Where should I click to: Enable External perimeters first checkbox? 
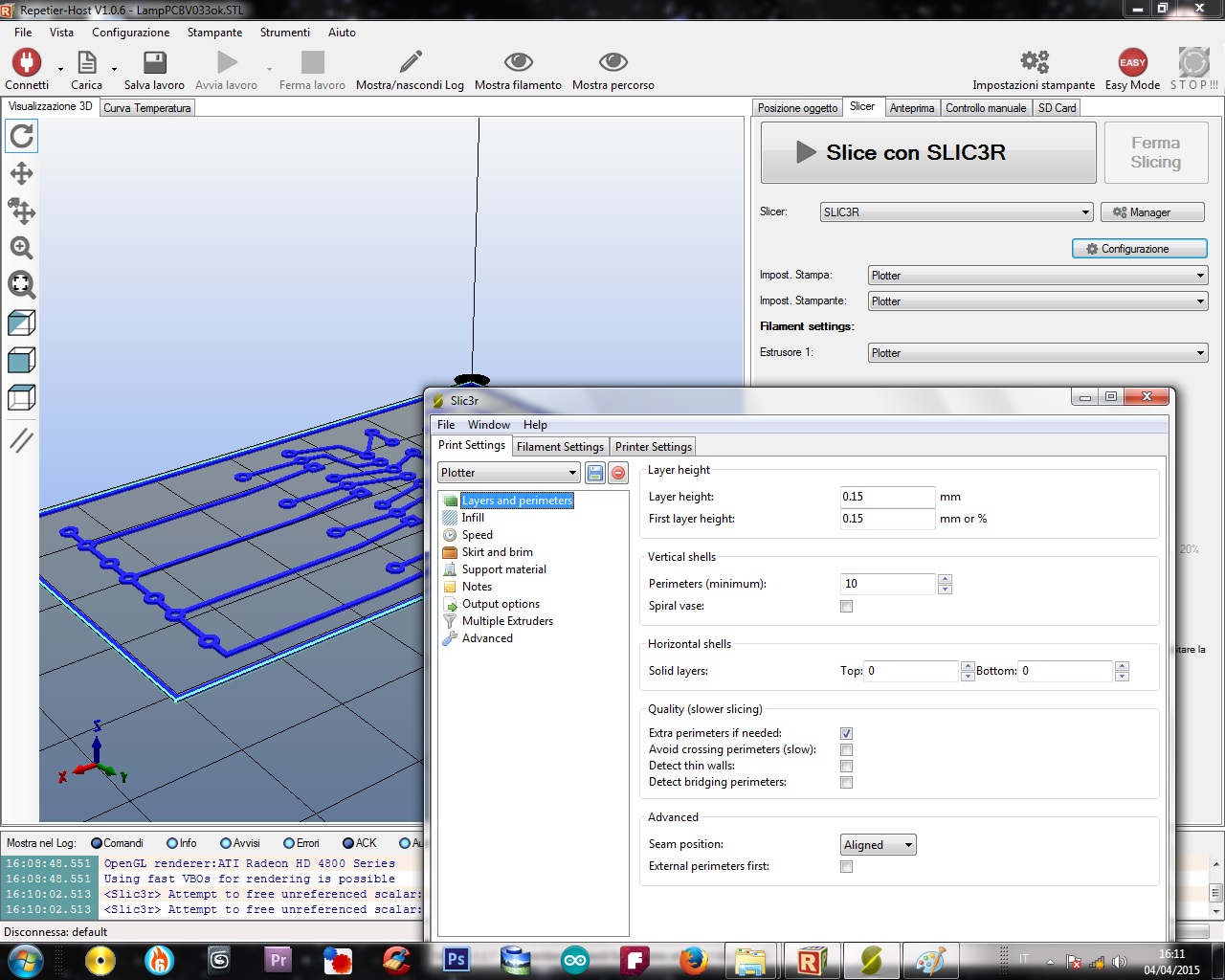[846, 866]
